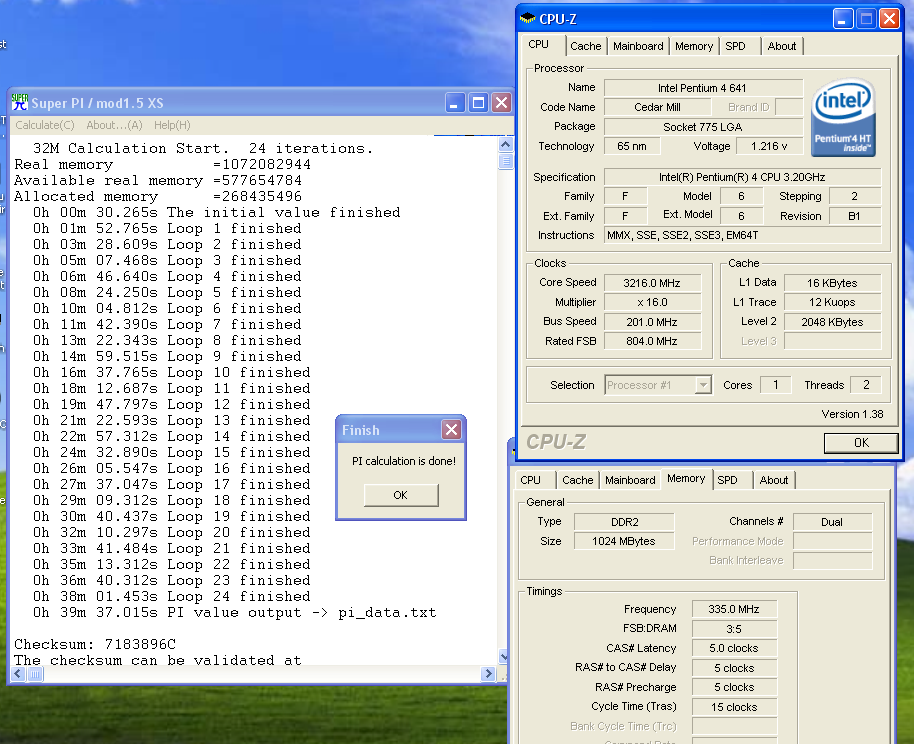Click Rated FSB value 804.0 MHz
This screenshot has width=914, height=744.
pos(652,341)
